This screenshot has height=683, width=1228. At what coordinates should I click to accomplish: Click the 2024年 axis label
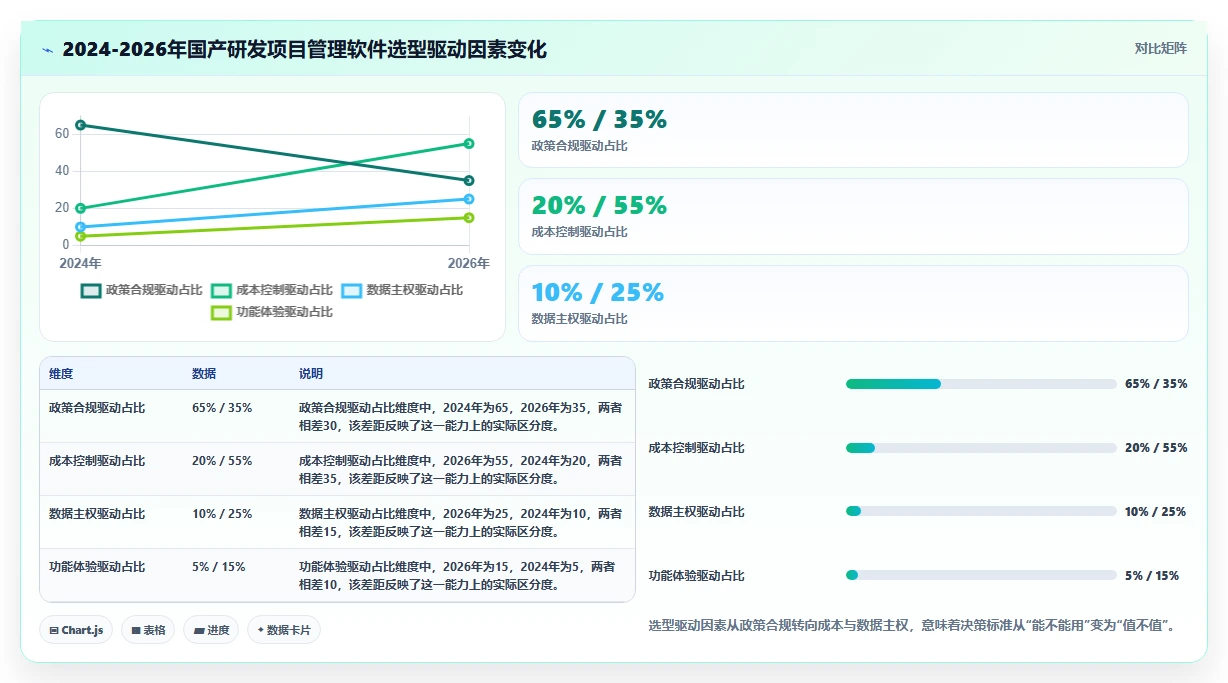pyautogui.click(x=80, y=264)
